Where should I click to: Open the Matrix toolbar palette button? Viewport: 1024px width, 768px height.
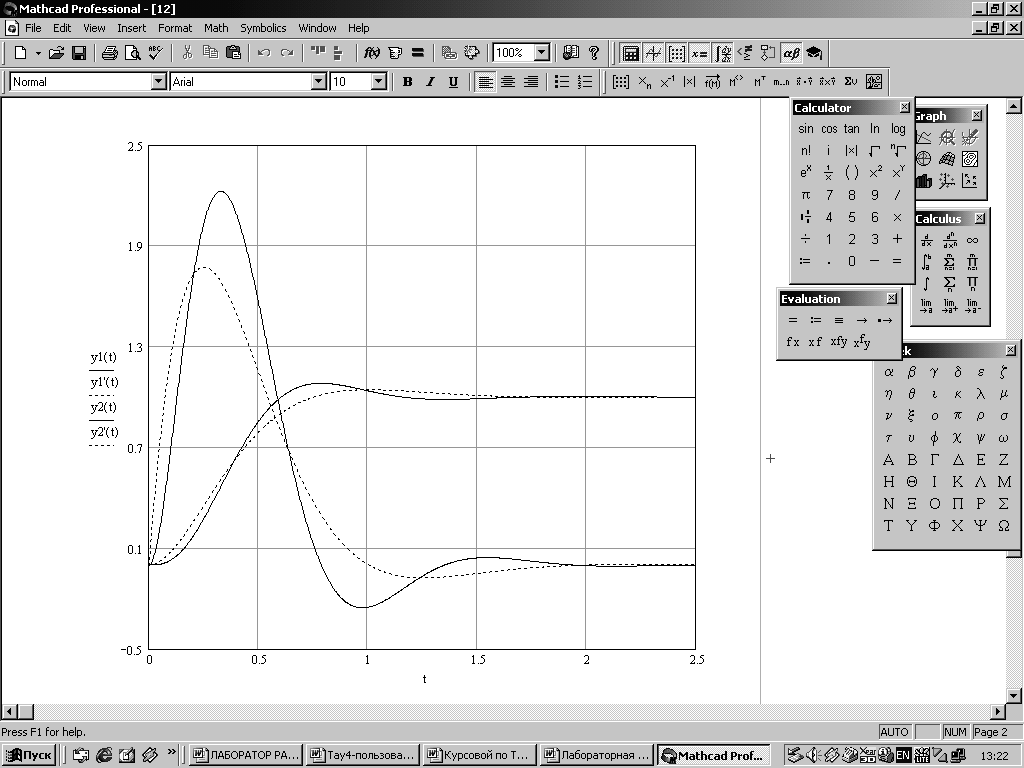click(677, 54)
